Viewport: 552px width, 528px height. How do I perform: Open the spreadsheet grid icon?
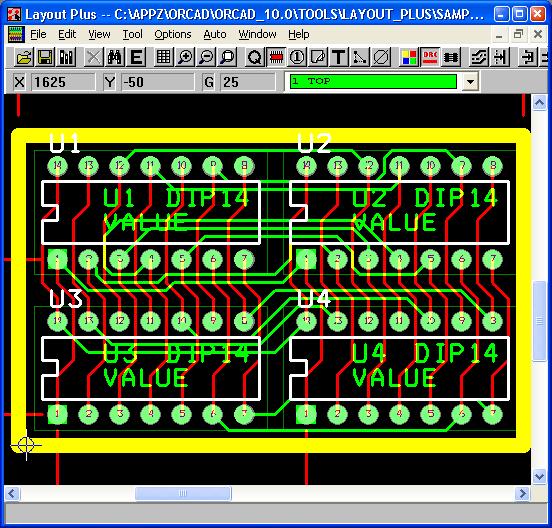[164, 57]
